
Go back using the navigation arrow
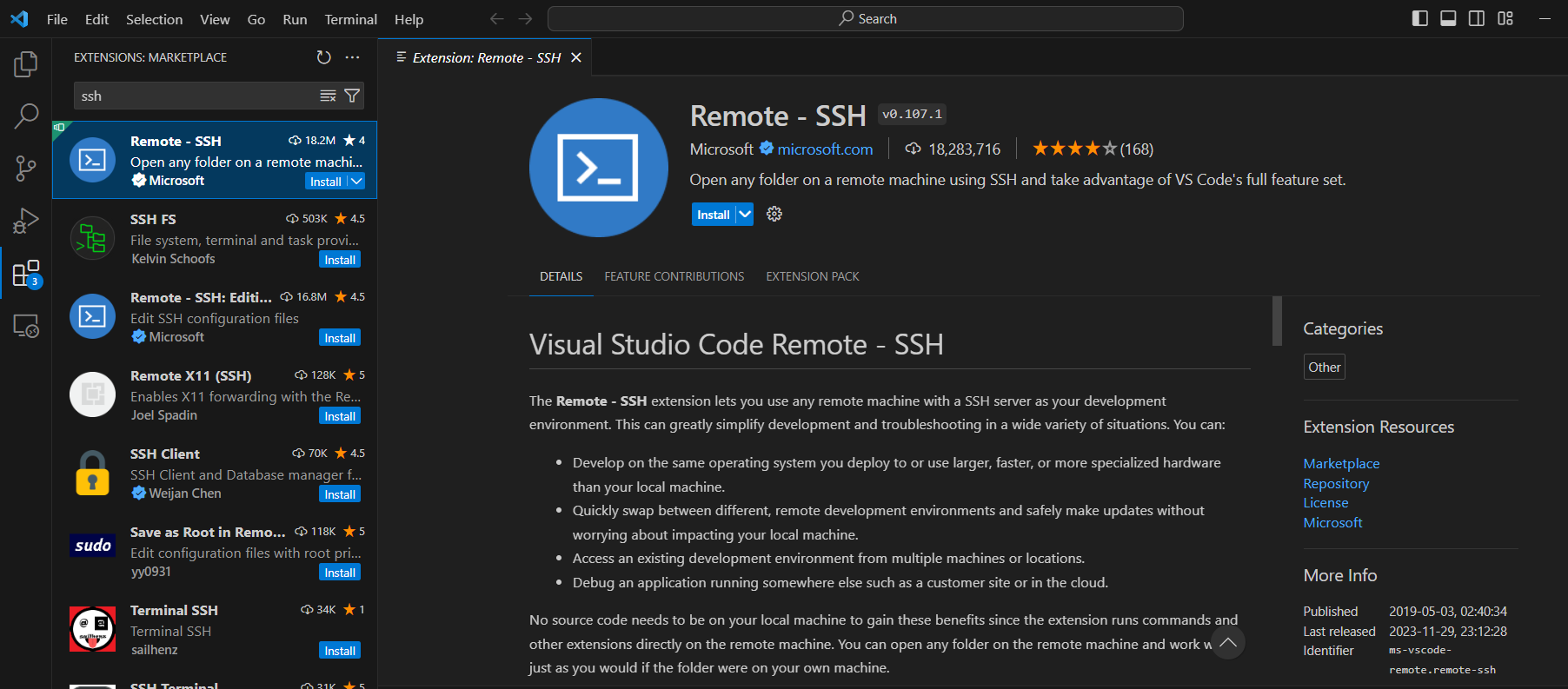point(496,18)
